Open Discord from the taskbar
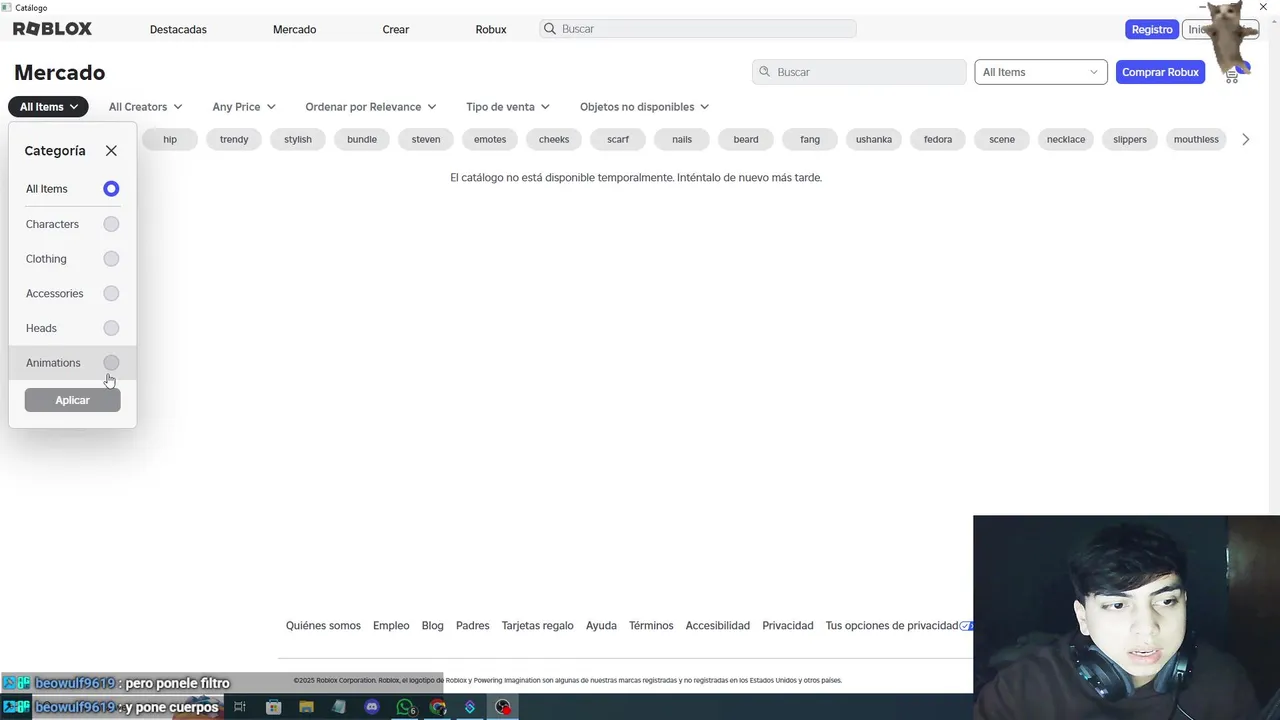 pos(372,707)
